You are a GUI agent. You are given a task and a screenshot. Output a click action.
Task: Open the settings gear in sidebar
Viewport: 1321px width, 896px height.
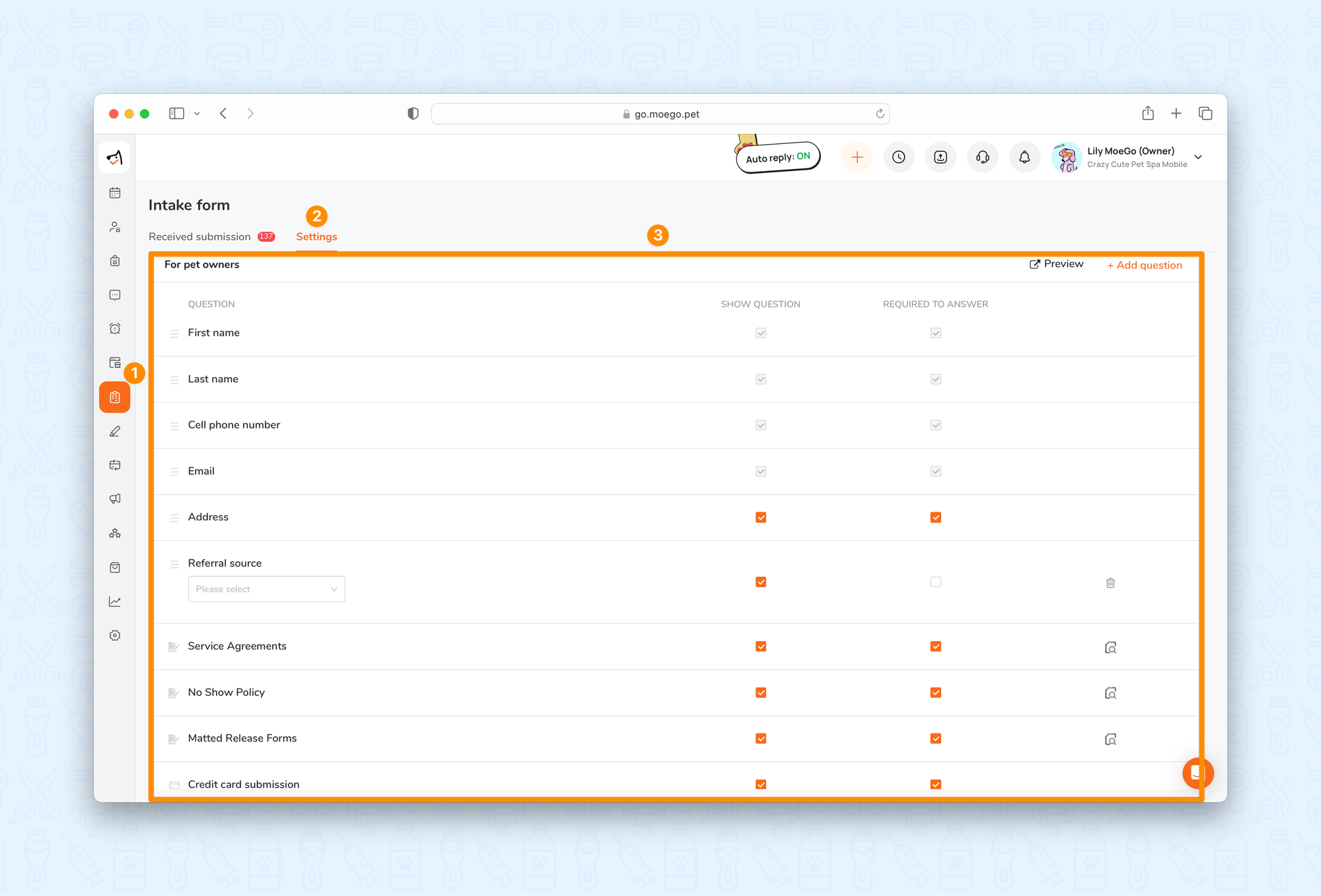(115, 635)
